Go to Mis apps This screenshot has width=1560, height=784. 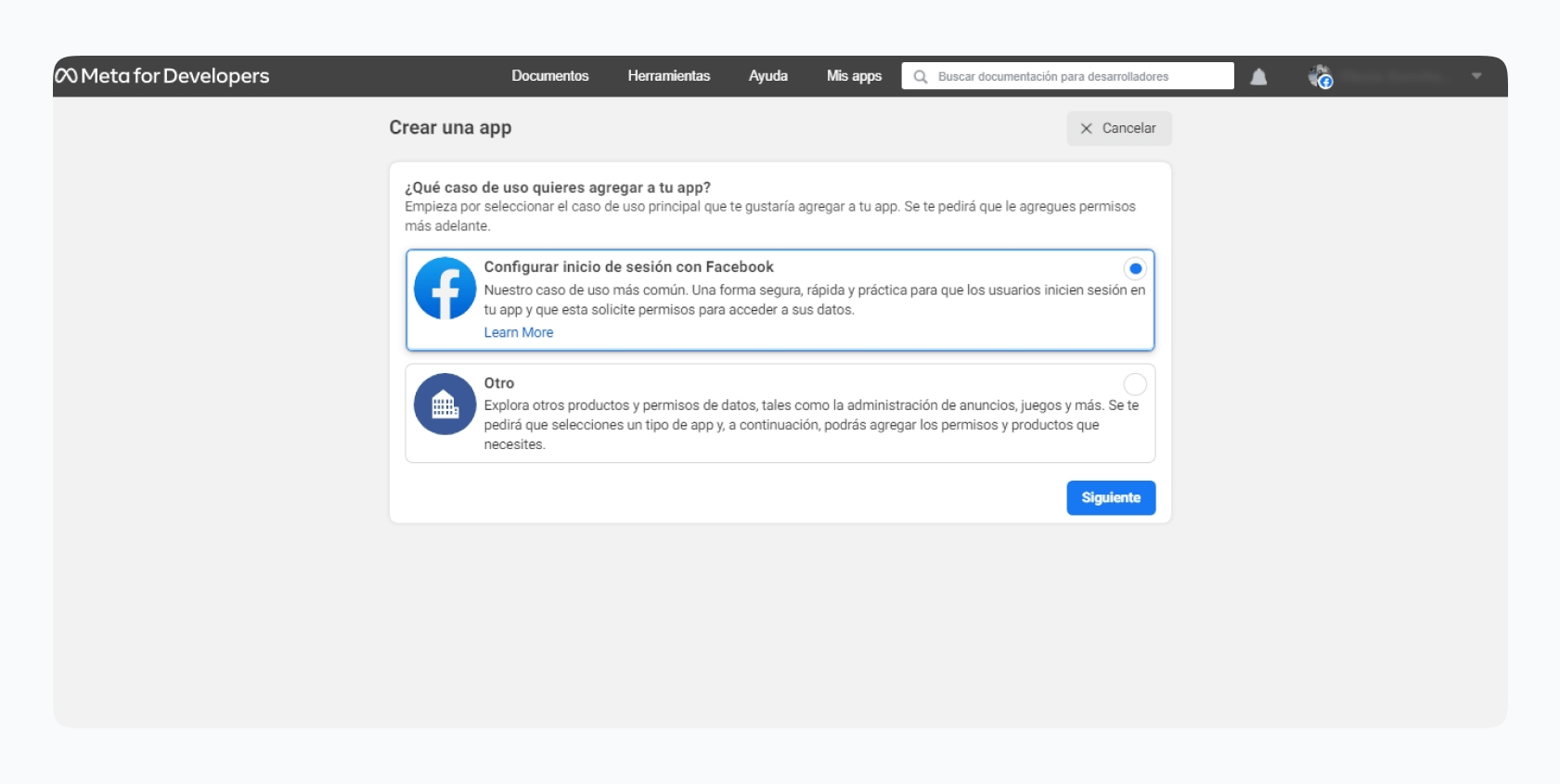[x=855, y=76]
